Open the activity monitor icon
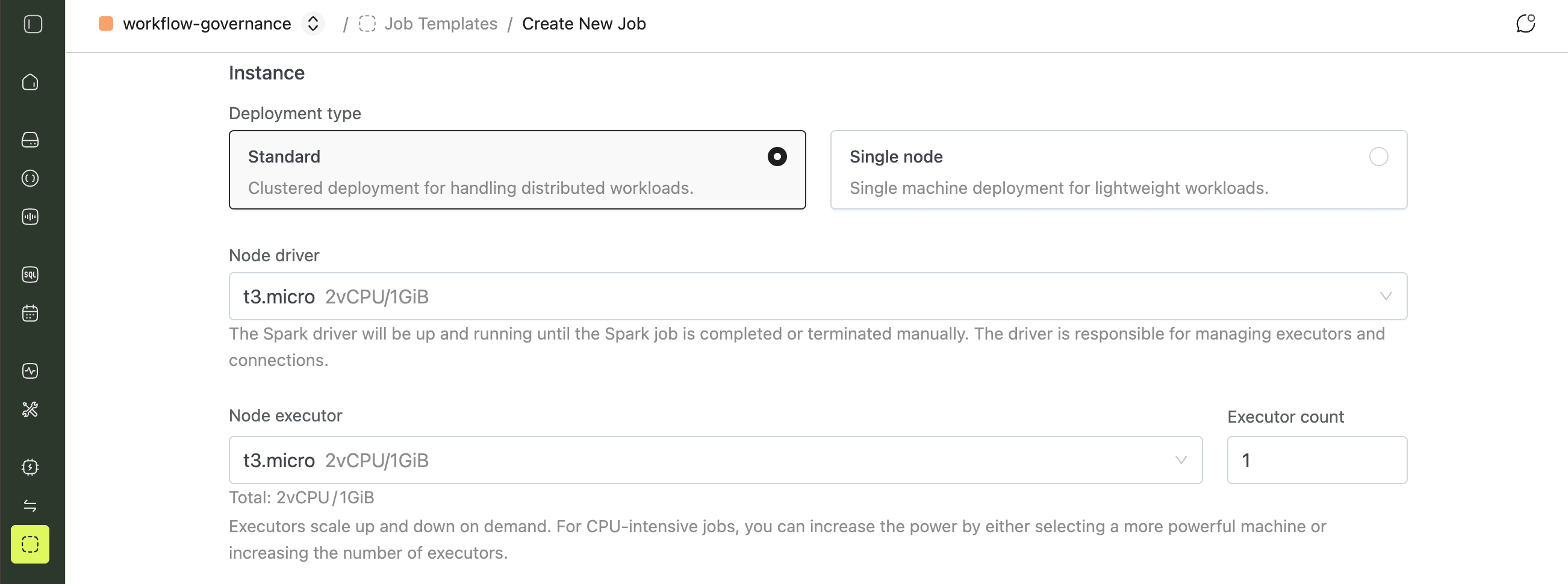 tap(30, 370)
